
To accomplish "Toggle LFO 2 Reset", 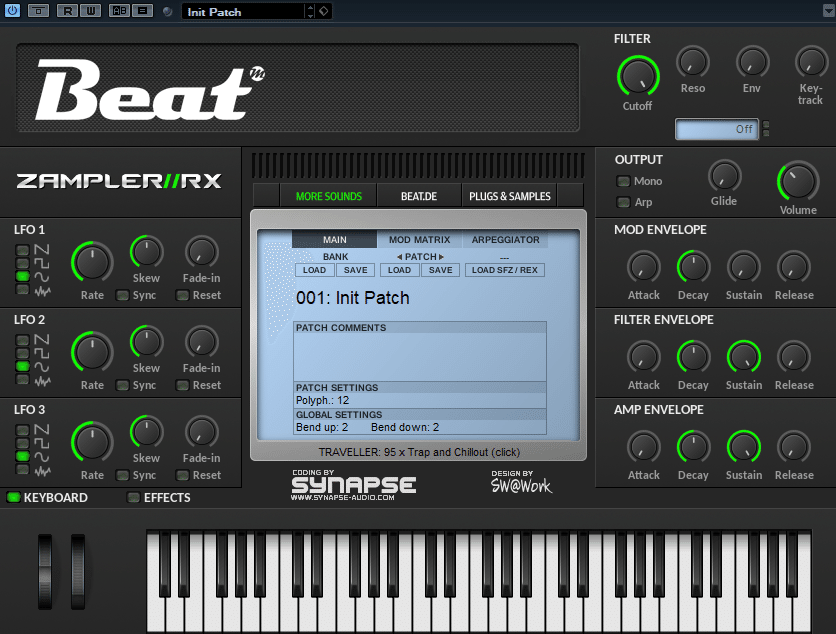I will tap(182, 385).
